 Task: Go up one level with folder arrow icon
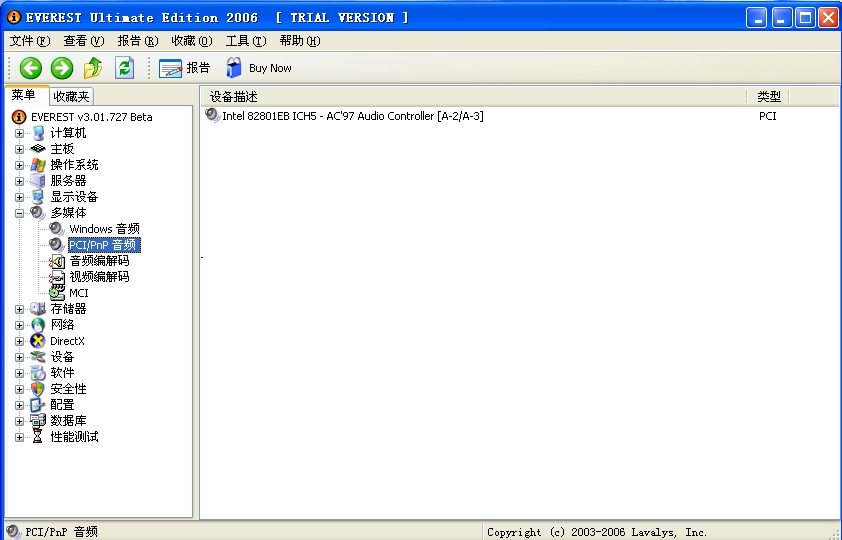point(93,68)
